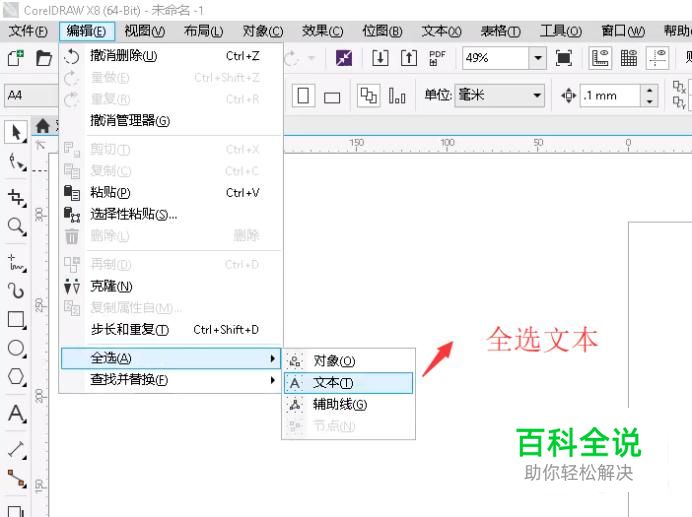The height and width of the screenshot is (517, 692).
Task: Click the Open folder icon
Action: coord(44,58)
